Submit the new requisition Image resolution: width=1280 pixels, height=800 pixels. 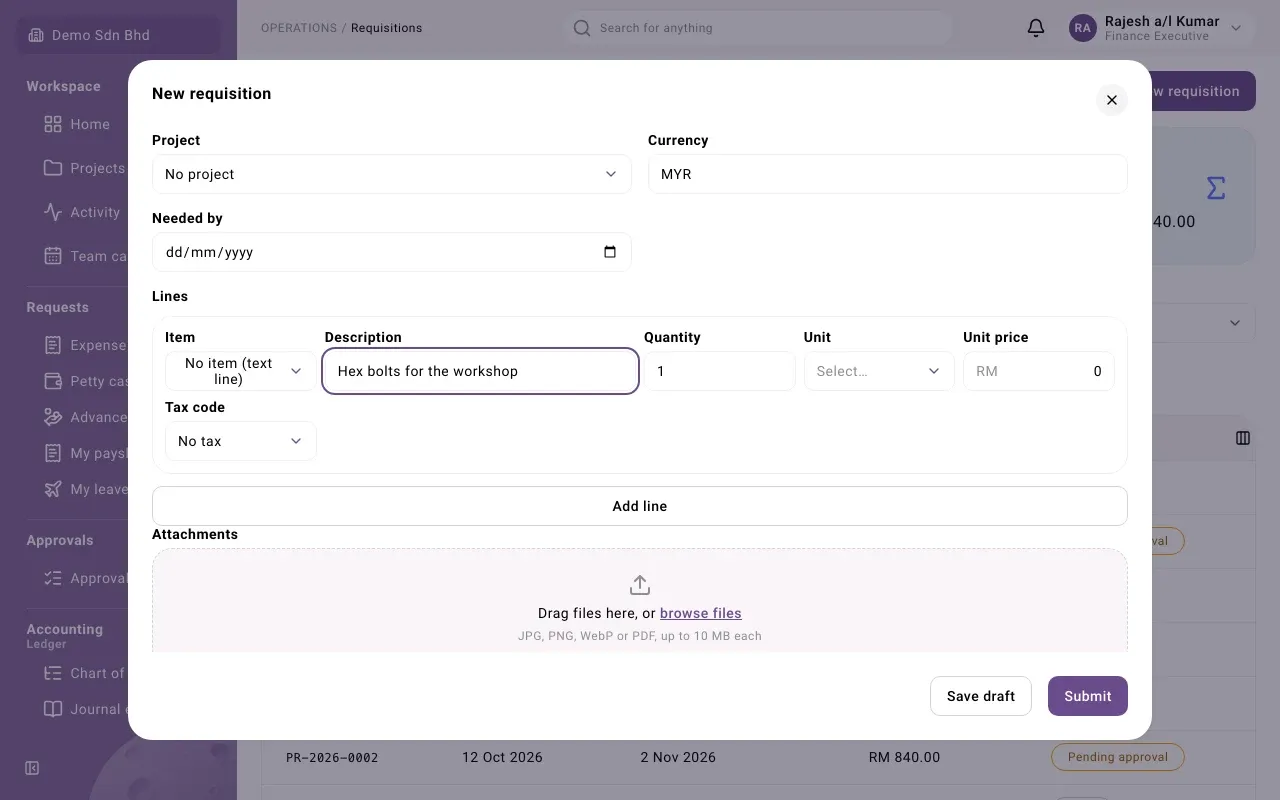point(1088,696)
